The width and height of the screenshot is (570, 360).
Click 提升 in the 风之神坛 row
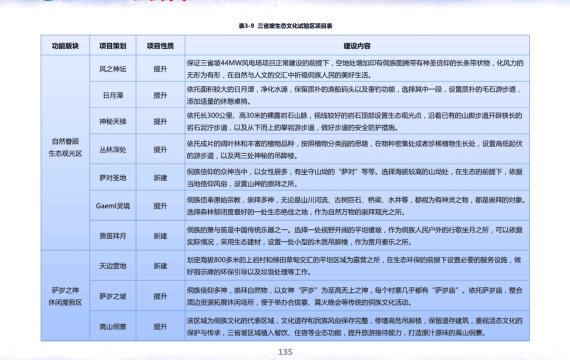[x=160, y=69]
